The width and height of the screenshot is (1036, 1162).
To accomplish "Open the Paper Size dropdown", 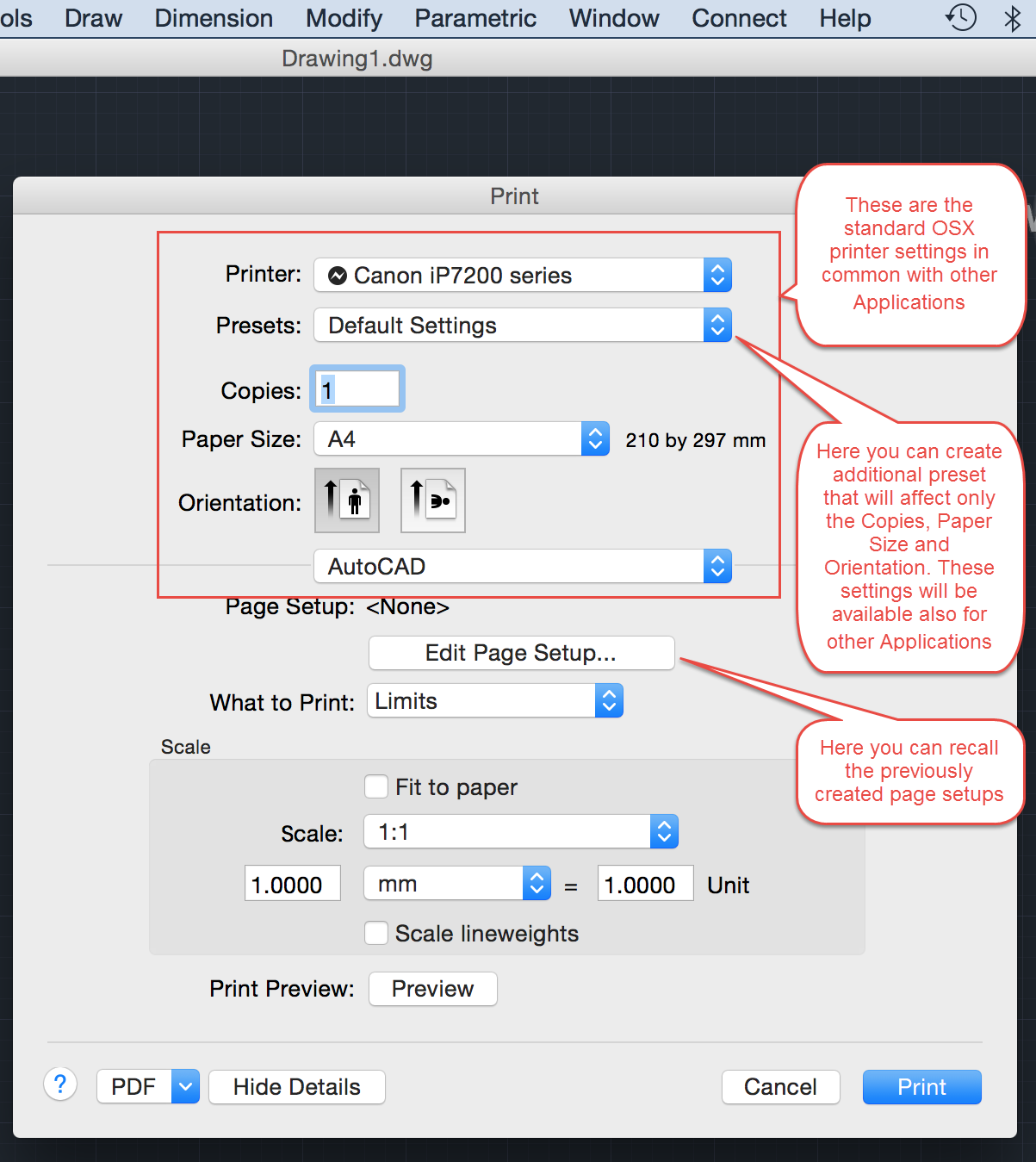I will coord(594,438).
